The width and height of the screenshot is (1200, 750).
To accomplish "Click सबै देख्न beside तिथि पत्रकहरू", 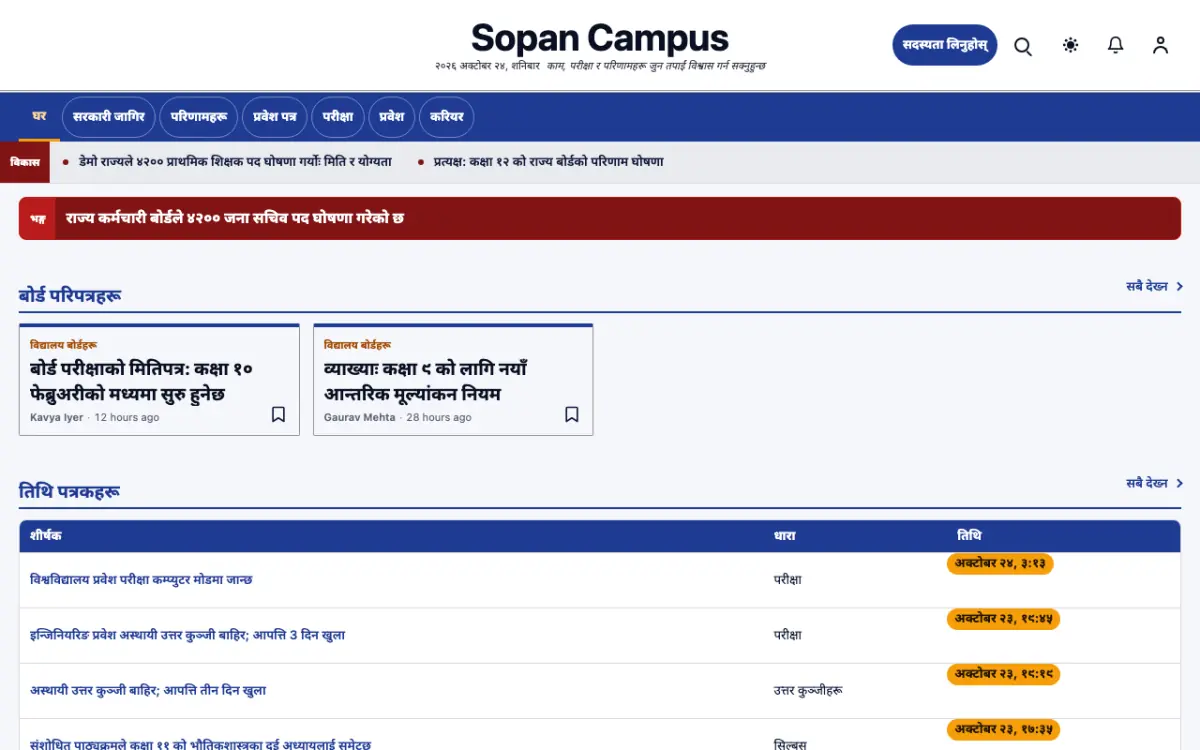I will coord(1155,483).
